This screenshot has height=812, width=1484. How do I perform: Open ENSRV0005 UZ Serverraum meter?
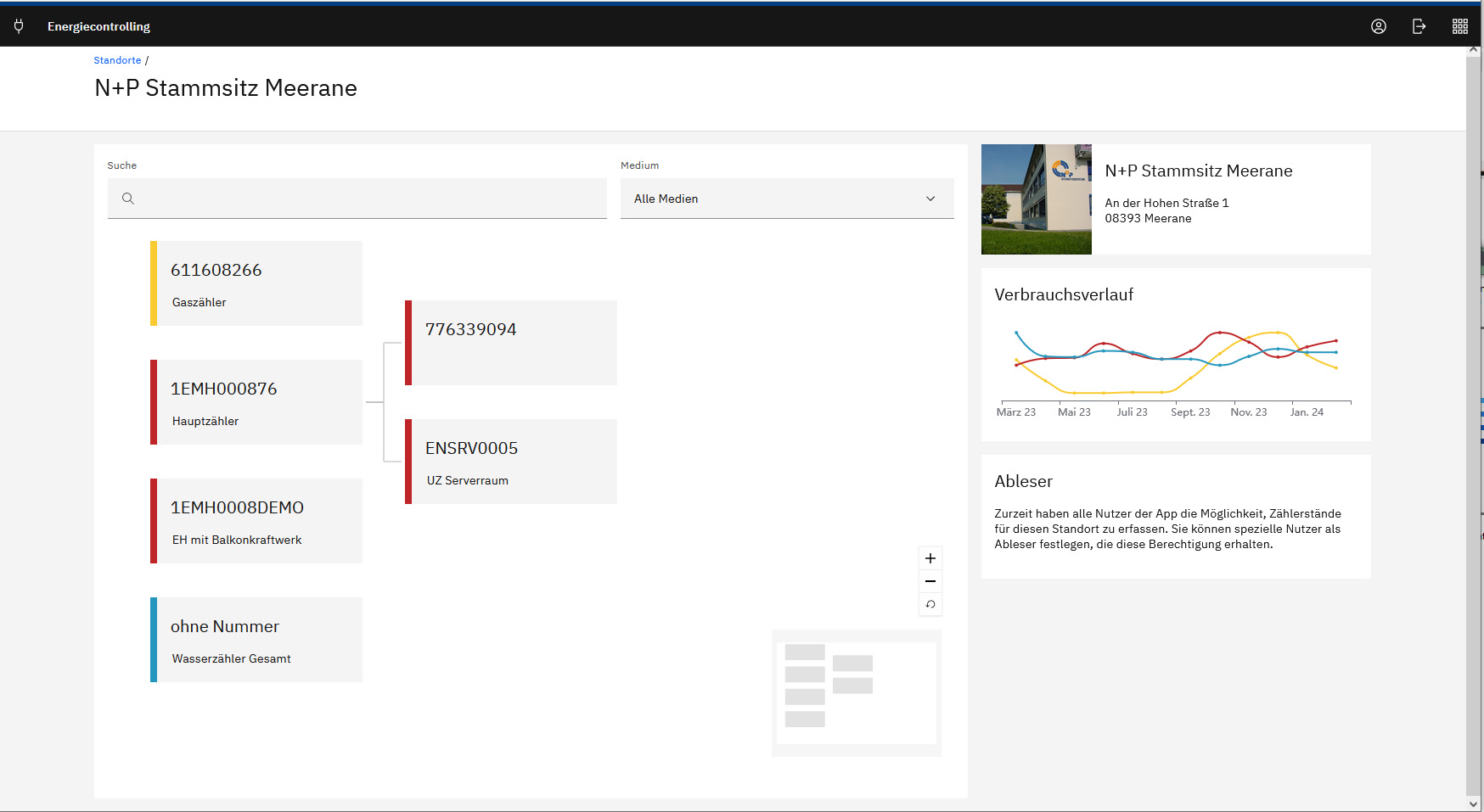pos(511,462)
